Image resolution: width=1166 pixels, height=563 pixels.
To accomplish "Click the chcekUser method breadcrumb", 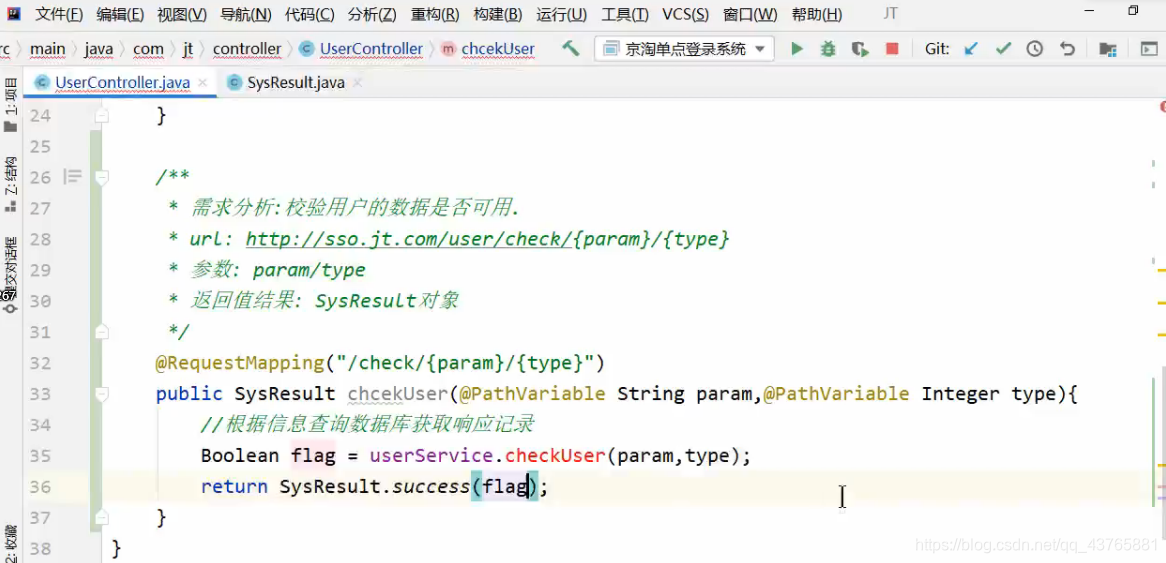I will (x=488, y=49).
